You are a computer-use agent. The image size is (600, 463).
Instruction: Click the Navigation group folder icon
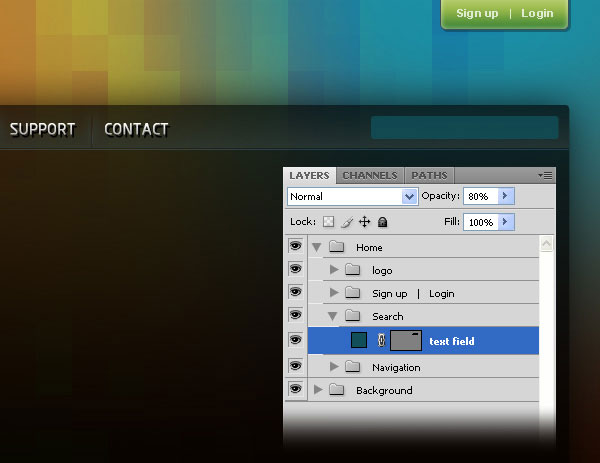pos(352,367)
